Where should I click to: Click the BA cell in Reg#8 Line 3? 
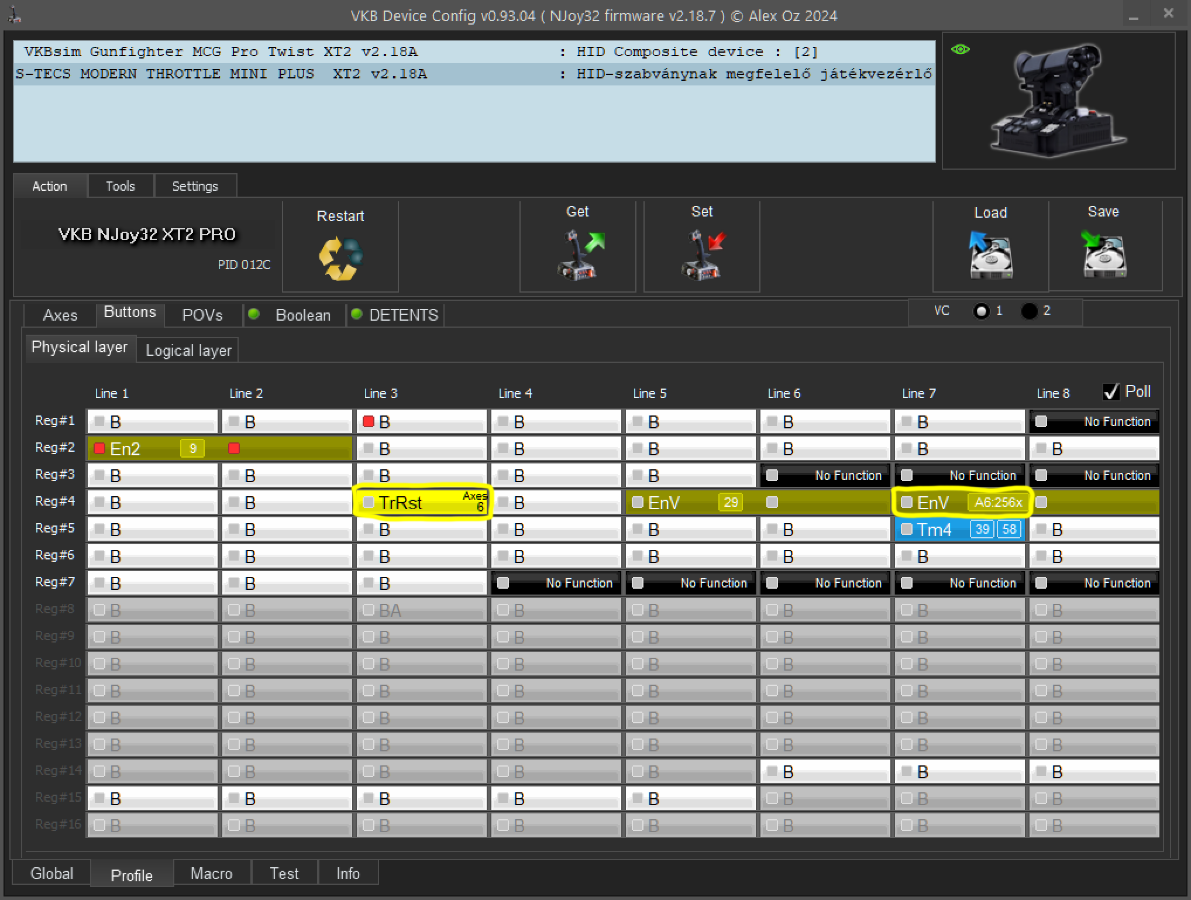[x=422, y=610]
